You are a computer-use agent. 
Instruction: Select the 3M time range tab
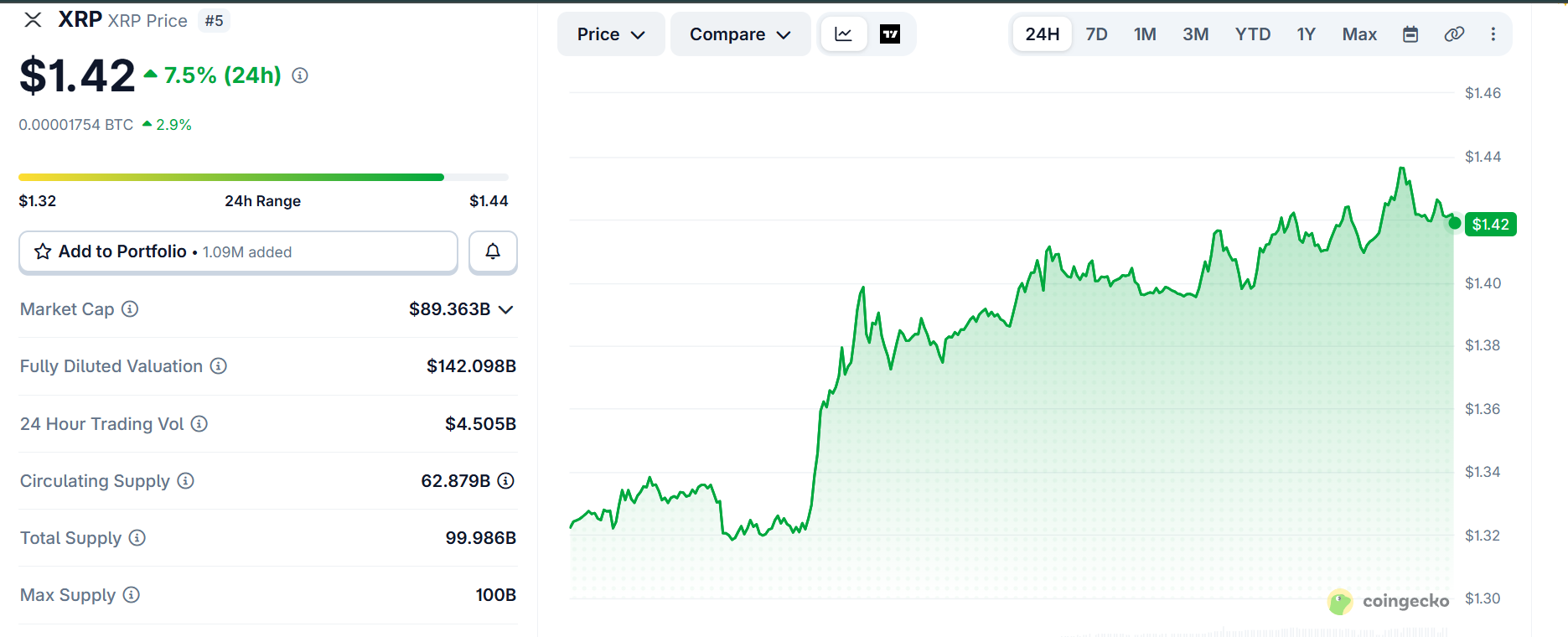point(1195,34)
